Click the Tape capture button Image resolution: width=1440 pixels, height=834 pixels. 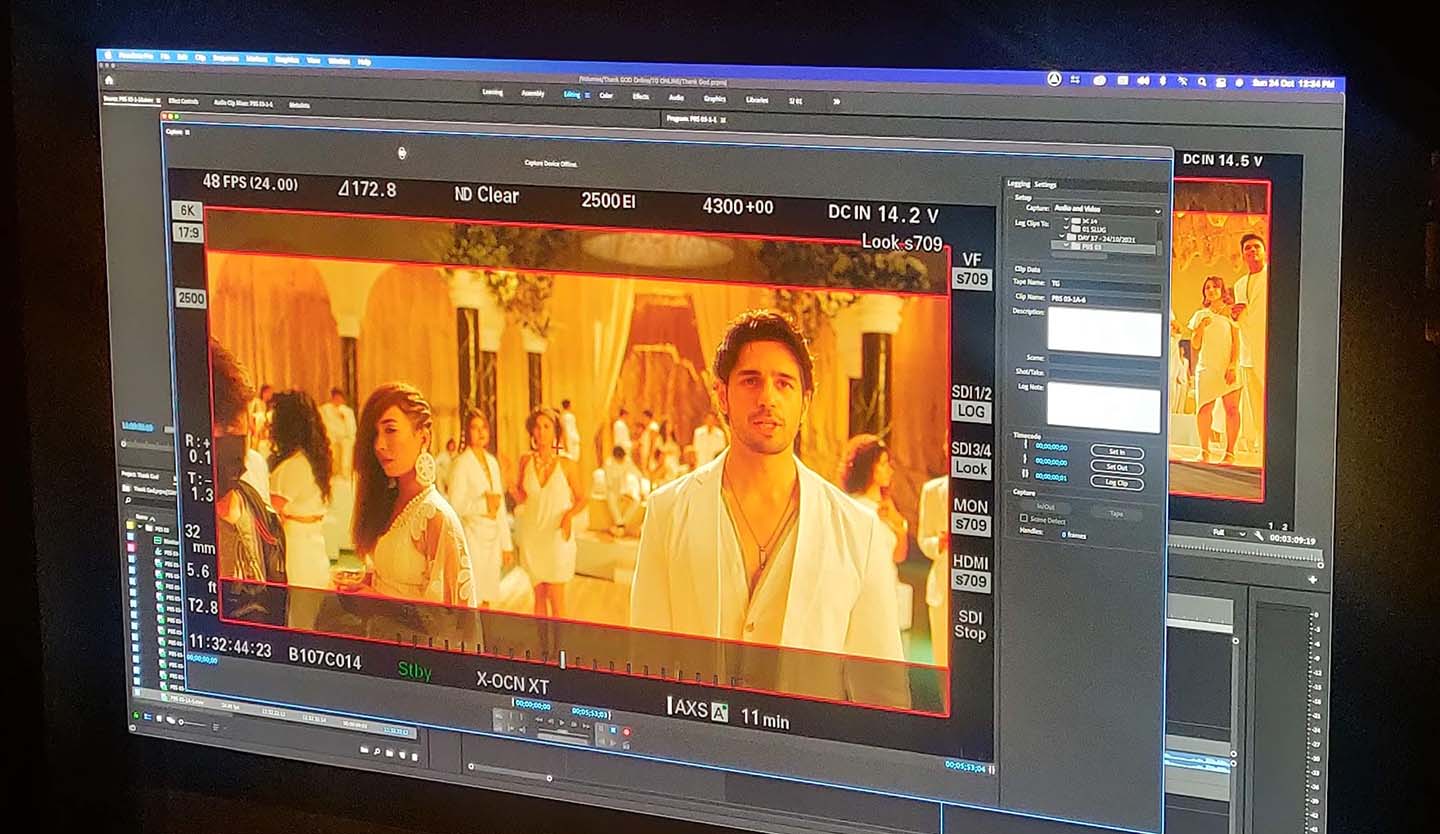1116,514
